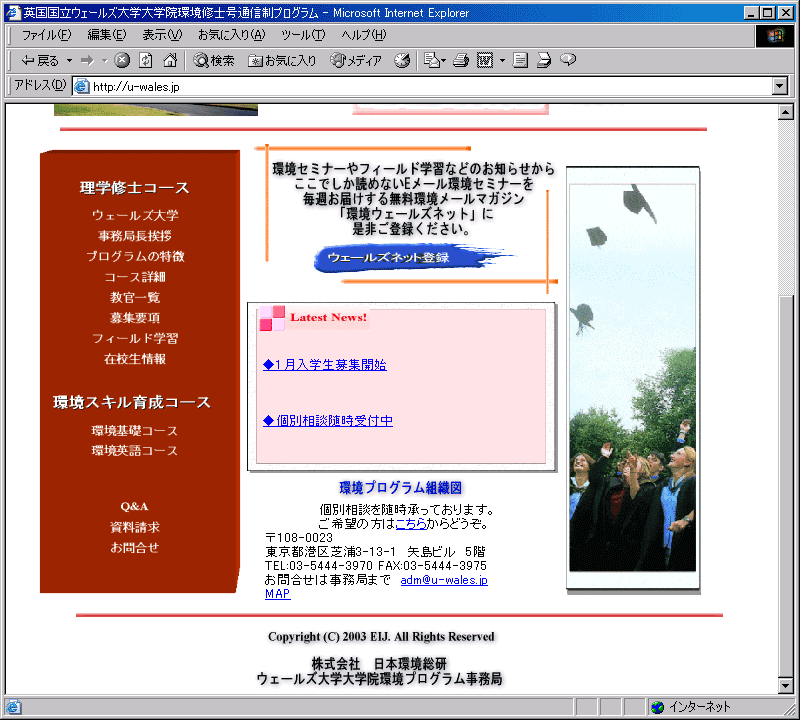Open the 環境プログラム組織図 link
Image resolution: width=800 pixels, height=720 pixels.
pos(401,488)
